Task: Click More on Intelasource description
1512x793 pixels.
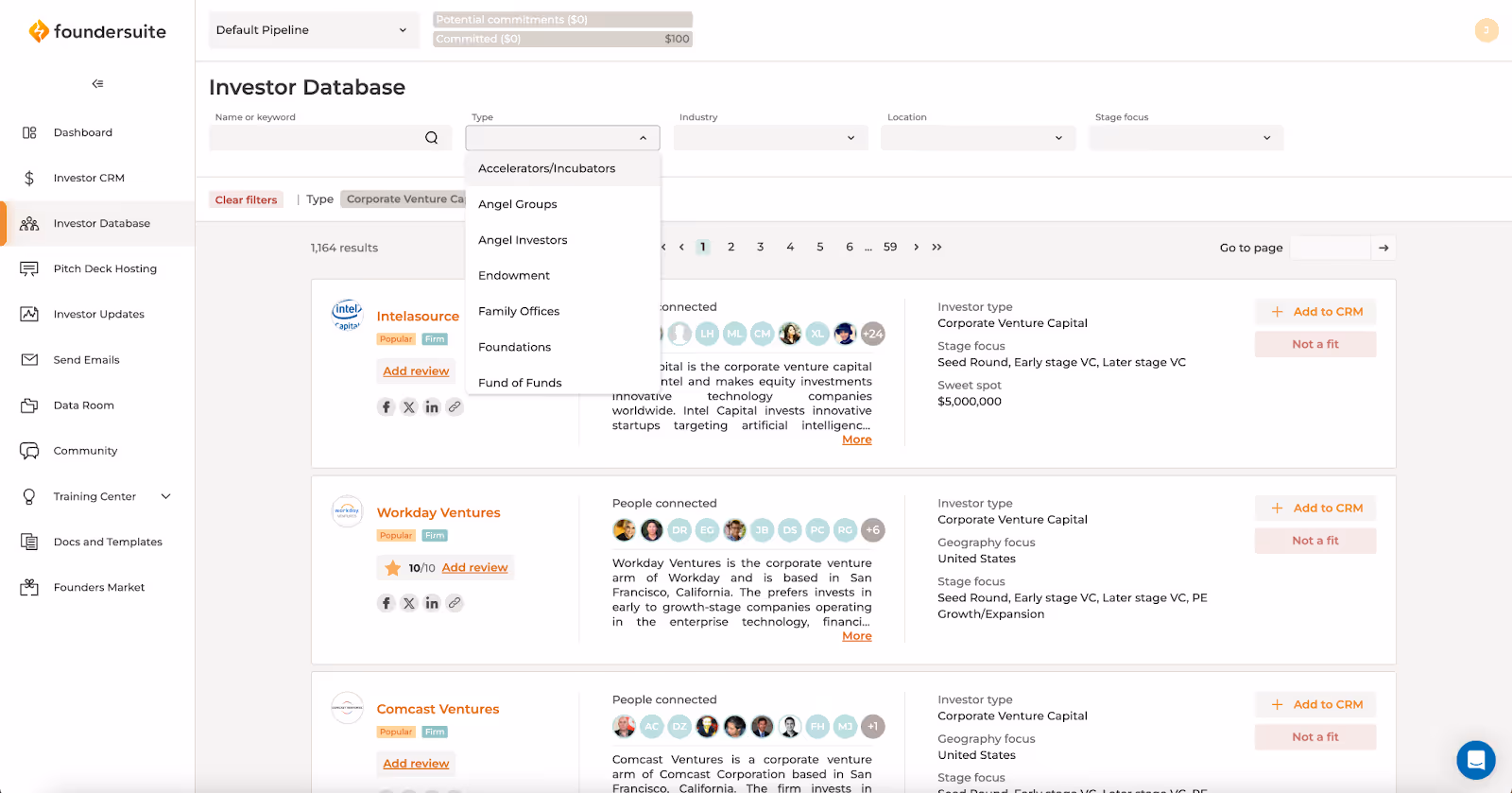Action: point(857,440)
